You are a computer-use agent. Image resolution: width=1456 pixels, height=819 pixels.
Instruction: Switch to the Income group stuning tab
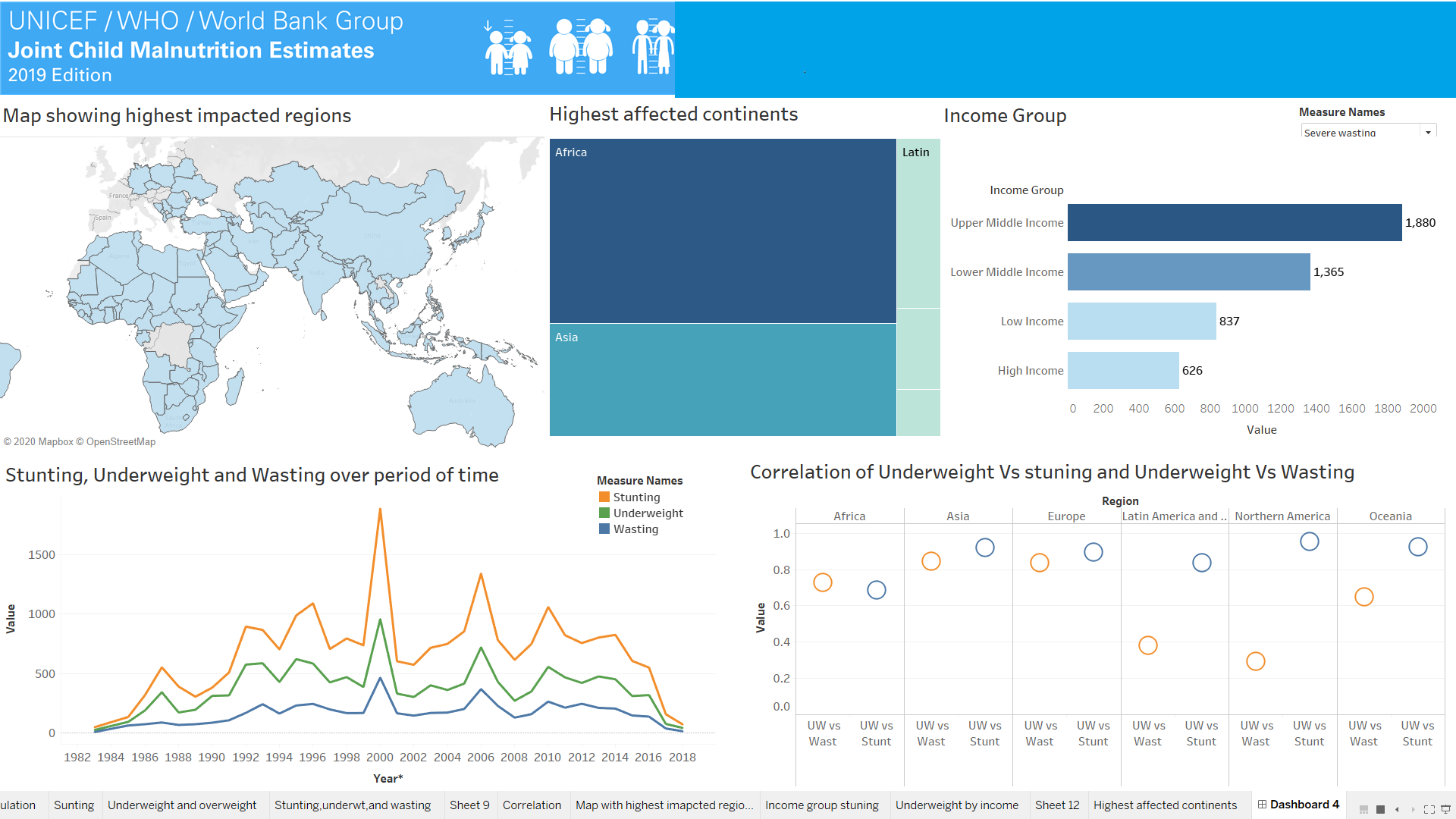coord(822,805)
